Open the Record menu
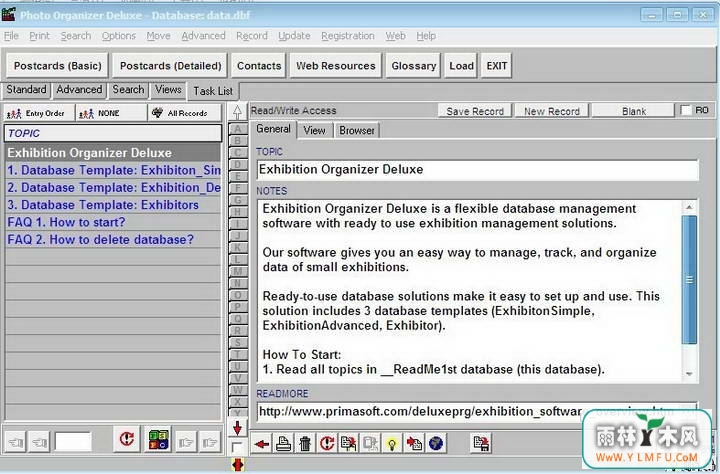Viewport: 720px width, 474px height. (252, 36)
